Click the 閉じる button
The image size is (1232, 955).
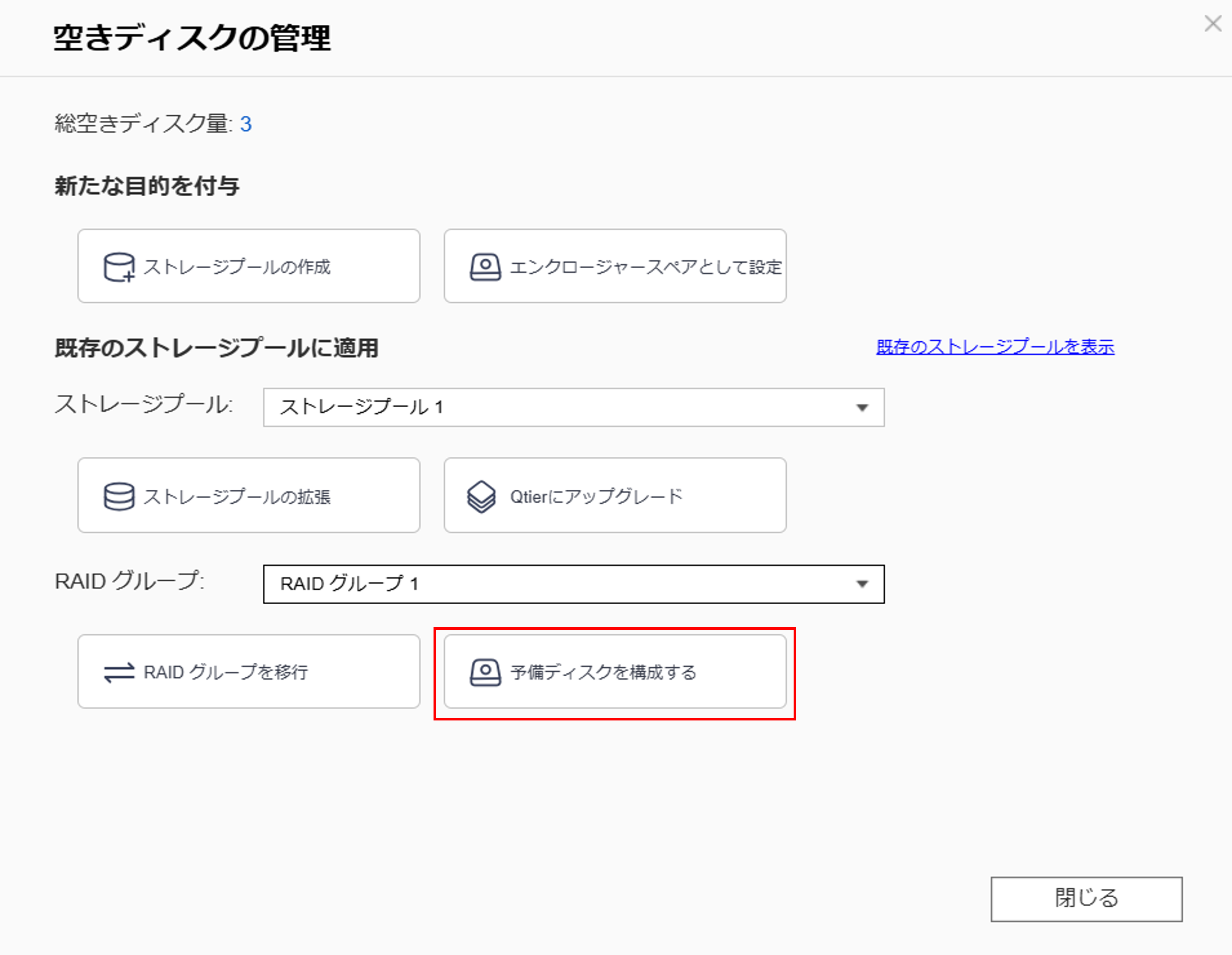[x=1086, y=898]
